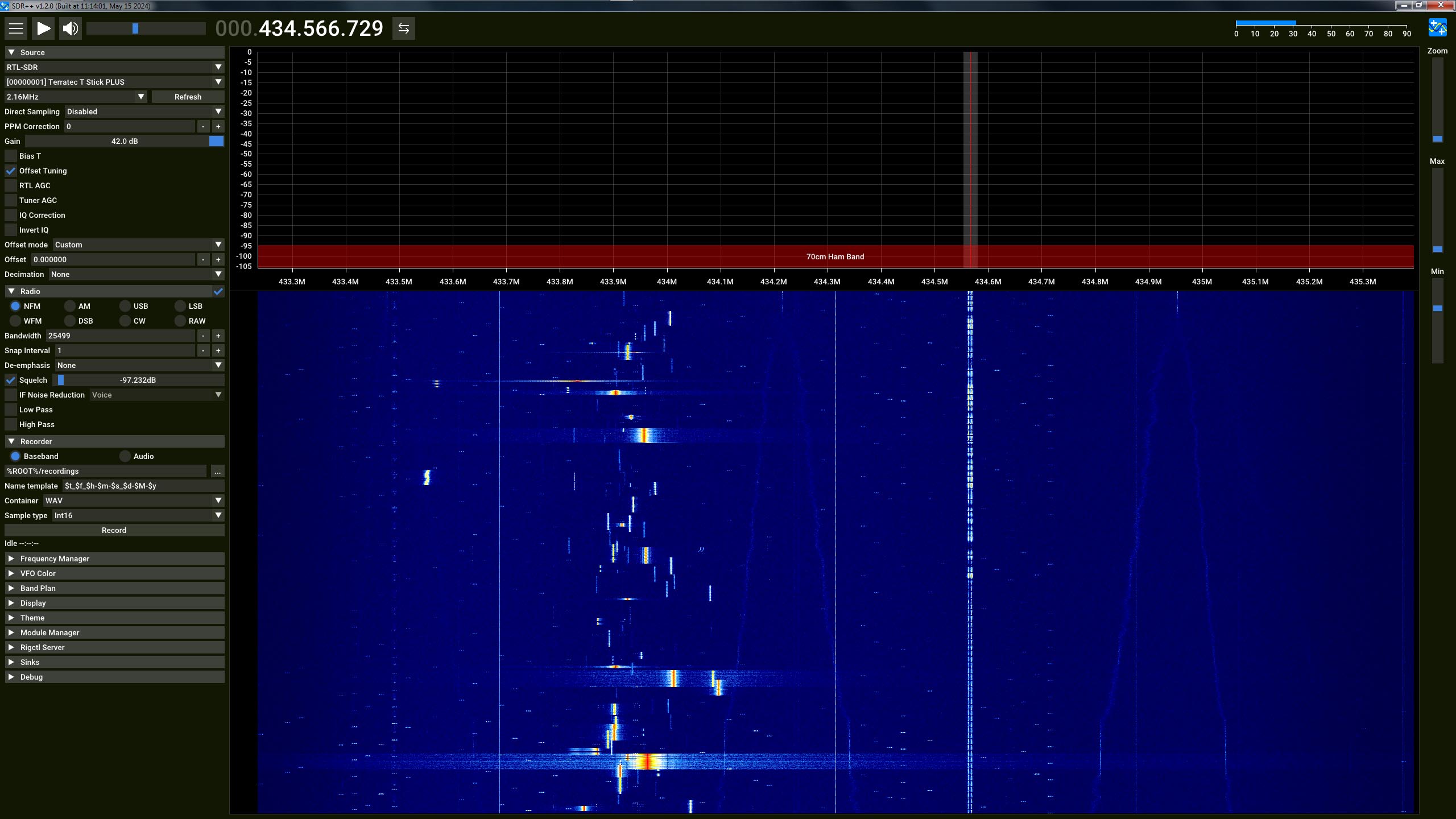
Task: Open the hamburger menu button
Action: point(16,28)
